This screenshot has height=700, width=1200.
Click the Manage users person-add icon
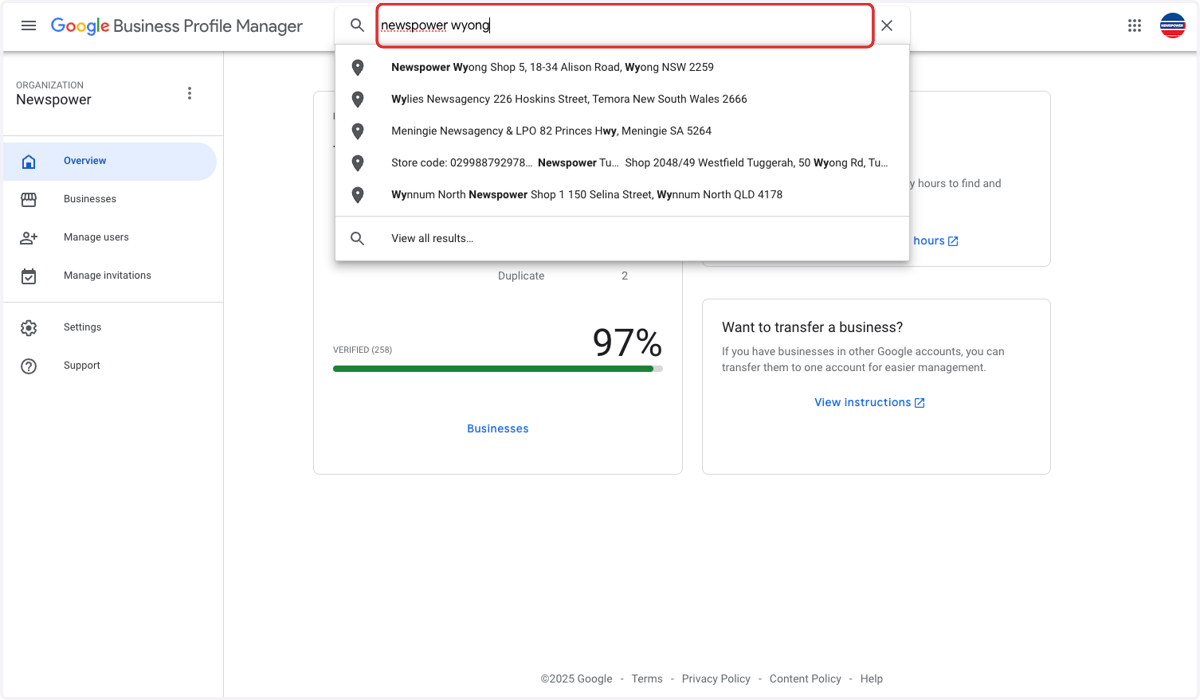click(x=29, y=237)
